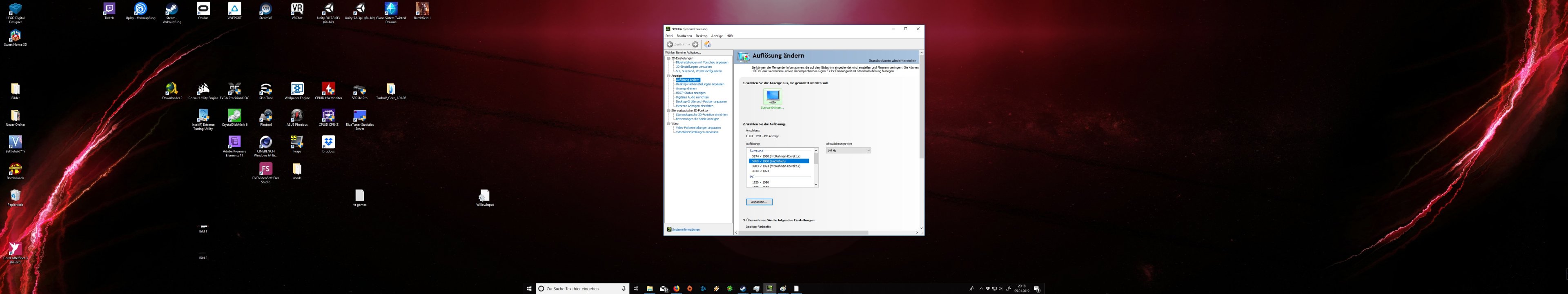The width and height of the screenshot is (1568, 294).
Task: Select Digitales Audio einrichten
Action: point(692,98)
